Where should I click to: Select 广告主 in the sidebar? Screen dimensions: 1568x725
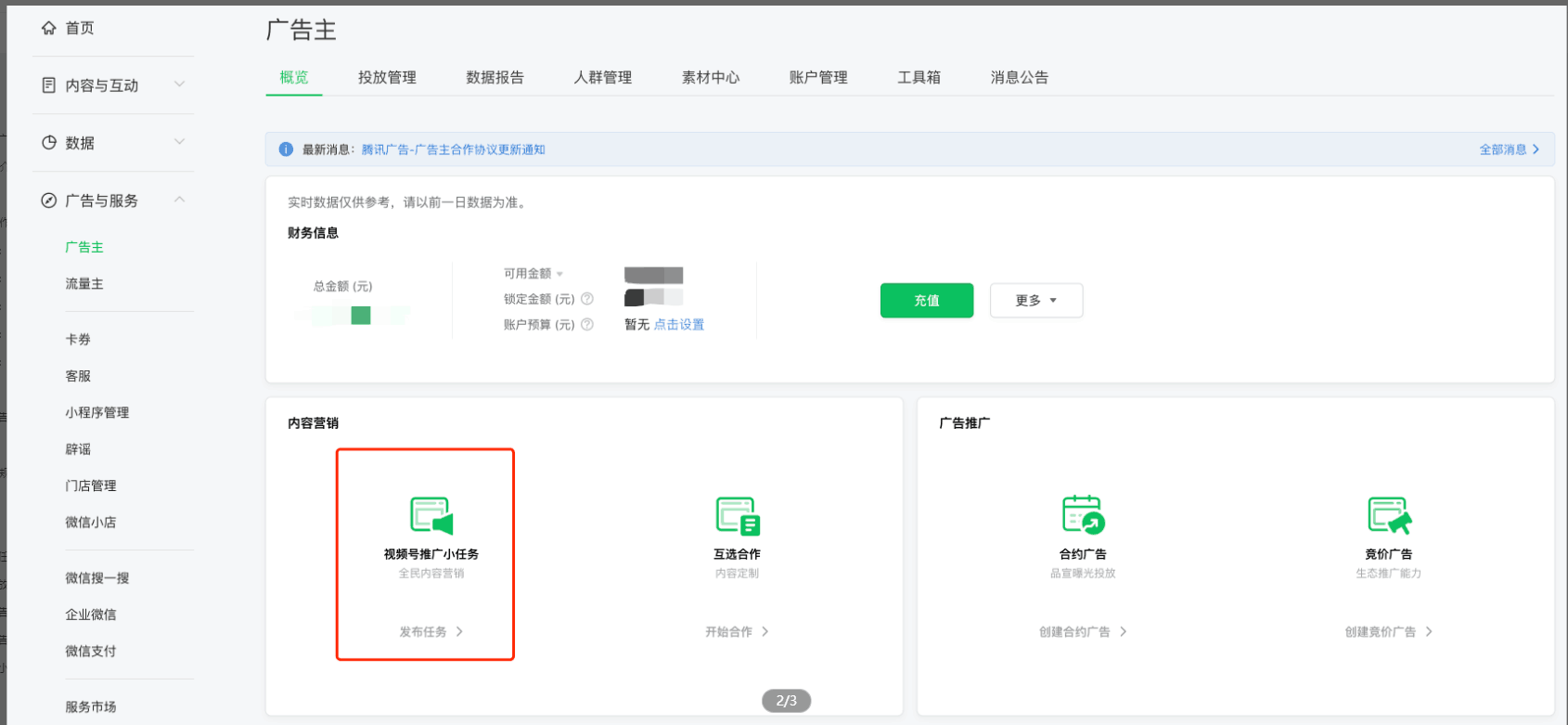(x=84, y=247)
